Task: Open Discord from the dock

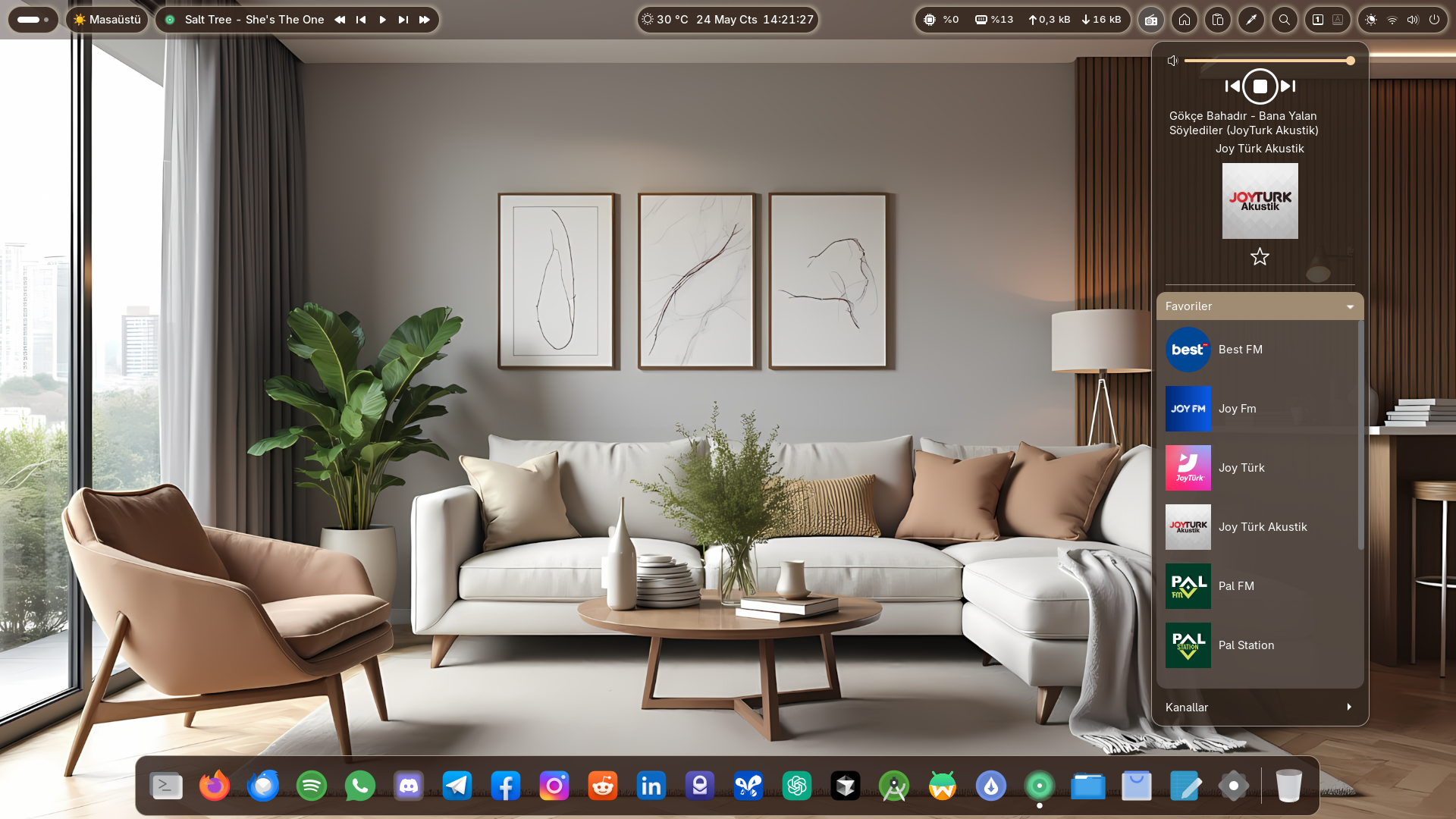Action: pyautogui.click(x=409, y=786)
